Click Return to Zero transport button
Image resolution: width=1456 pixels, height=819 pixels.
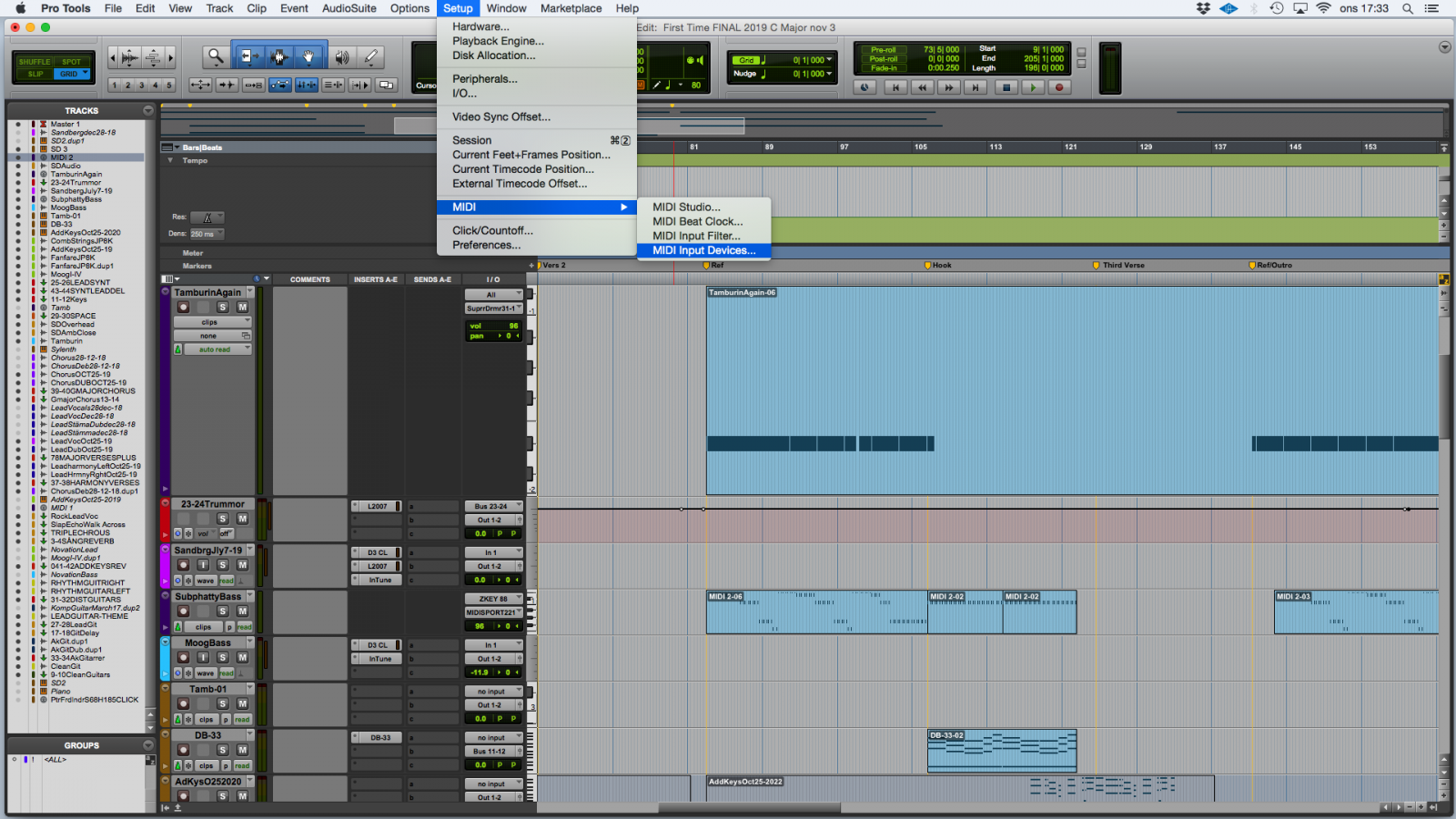click(895, 87)
